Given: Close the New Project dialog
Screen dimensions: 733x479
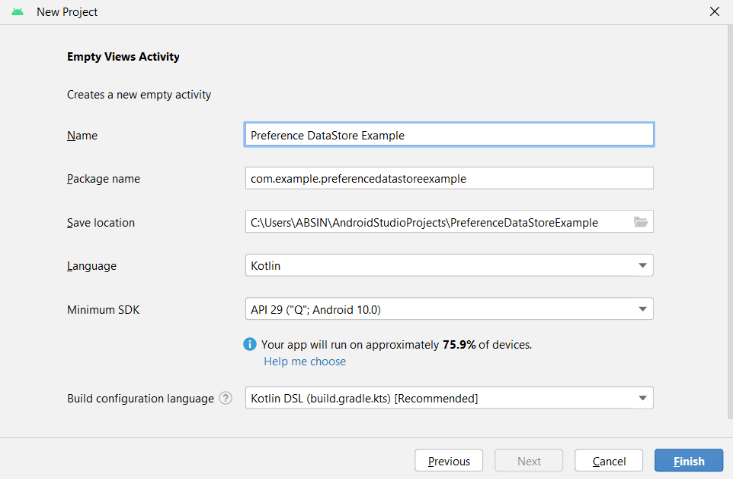Looking at the screenshot, I should (714, 12).
